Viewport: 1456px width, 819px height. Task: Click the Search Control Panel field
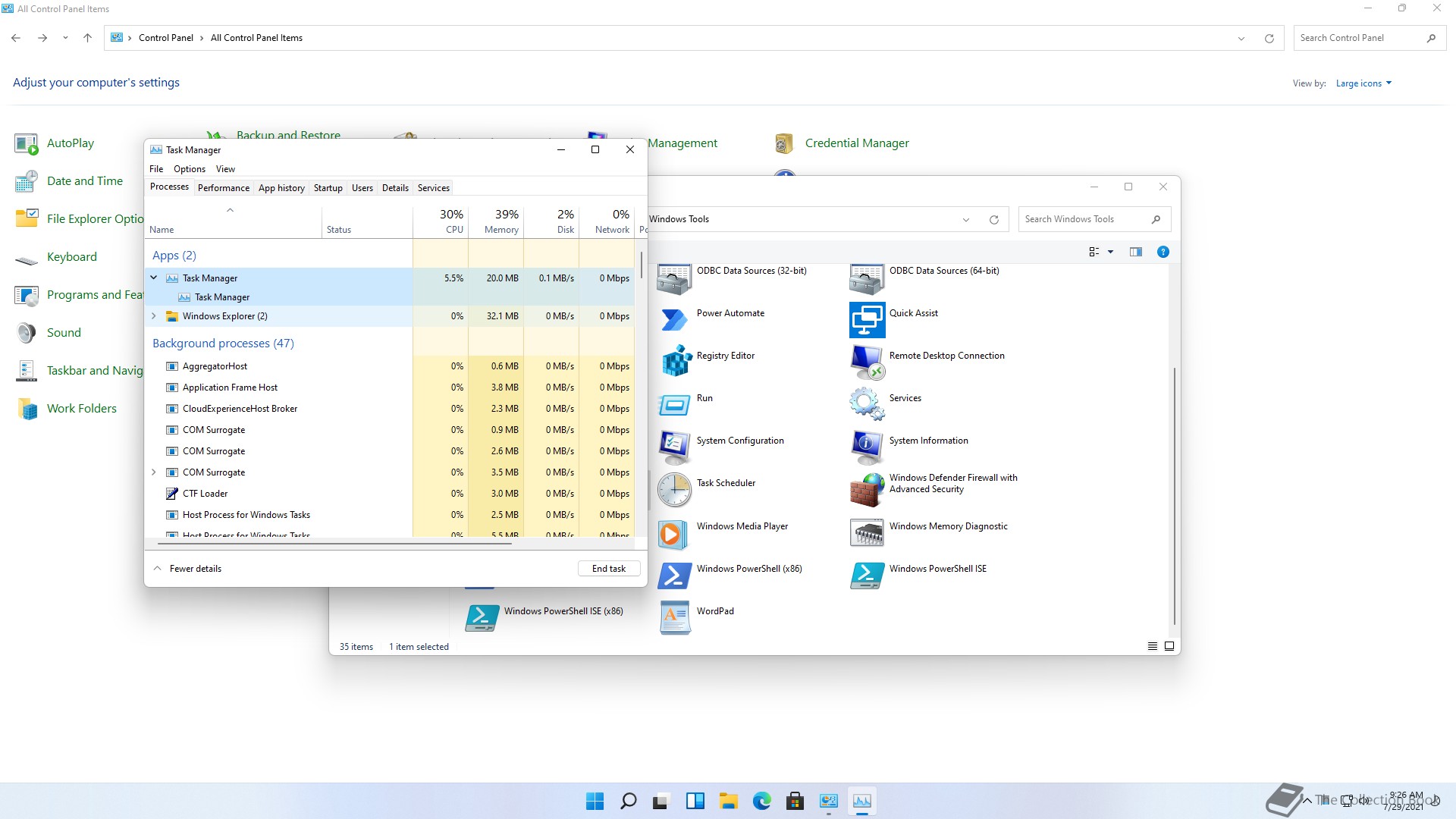1370,38
